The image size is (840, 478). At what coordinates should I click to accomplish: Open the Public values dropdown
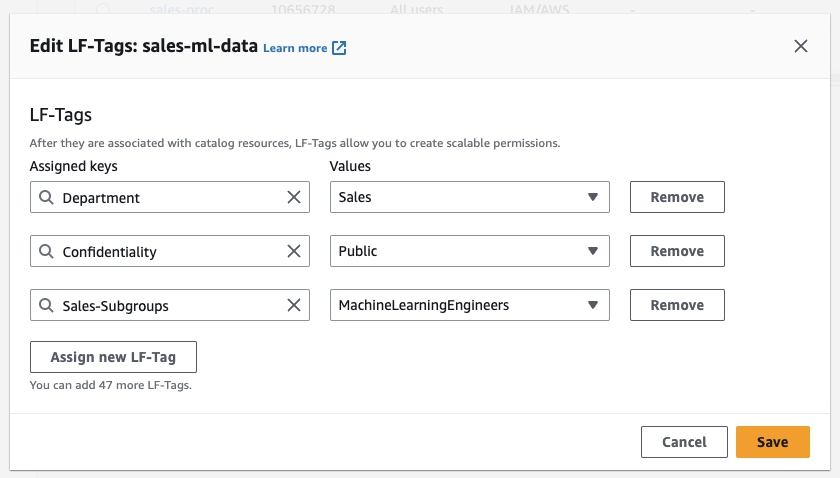(x=592, y=252)
